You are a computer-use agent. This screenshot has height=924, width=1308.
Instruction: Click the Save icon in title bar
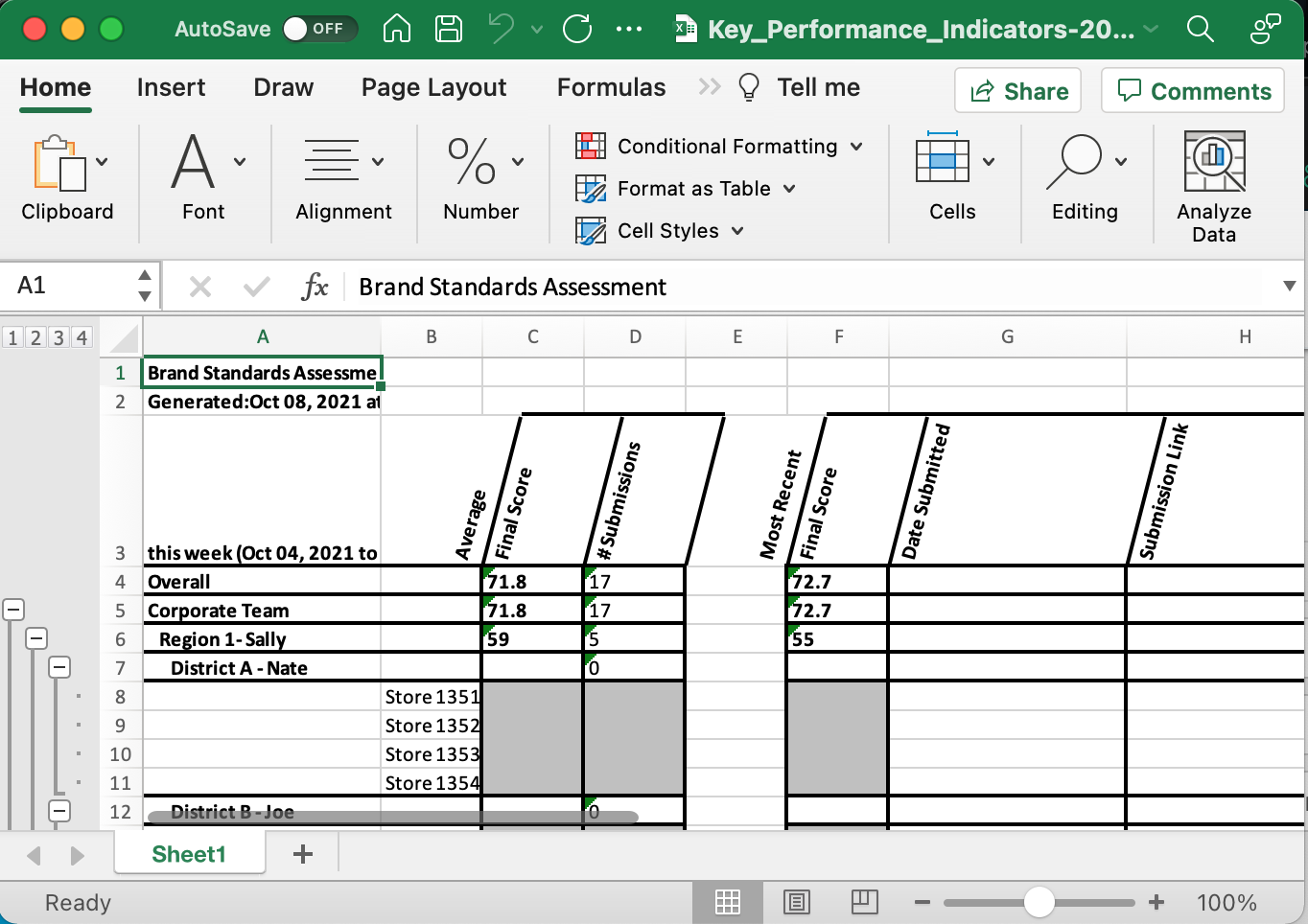click(x=448, y=29)
